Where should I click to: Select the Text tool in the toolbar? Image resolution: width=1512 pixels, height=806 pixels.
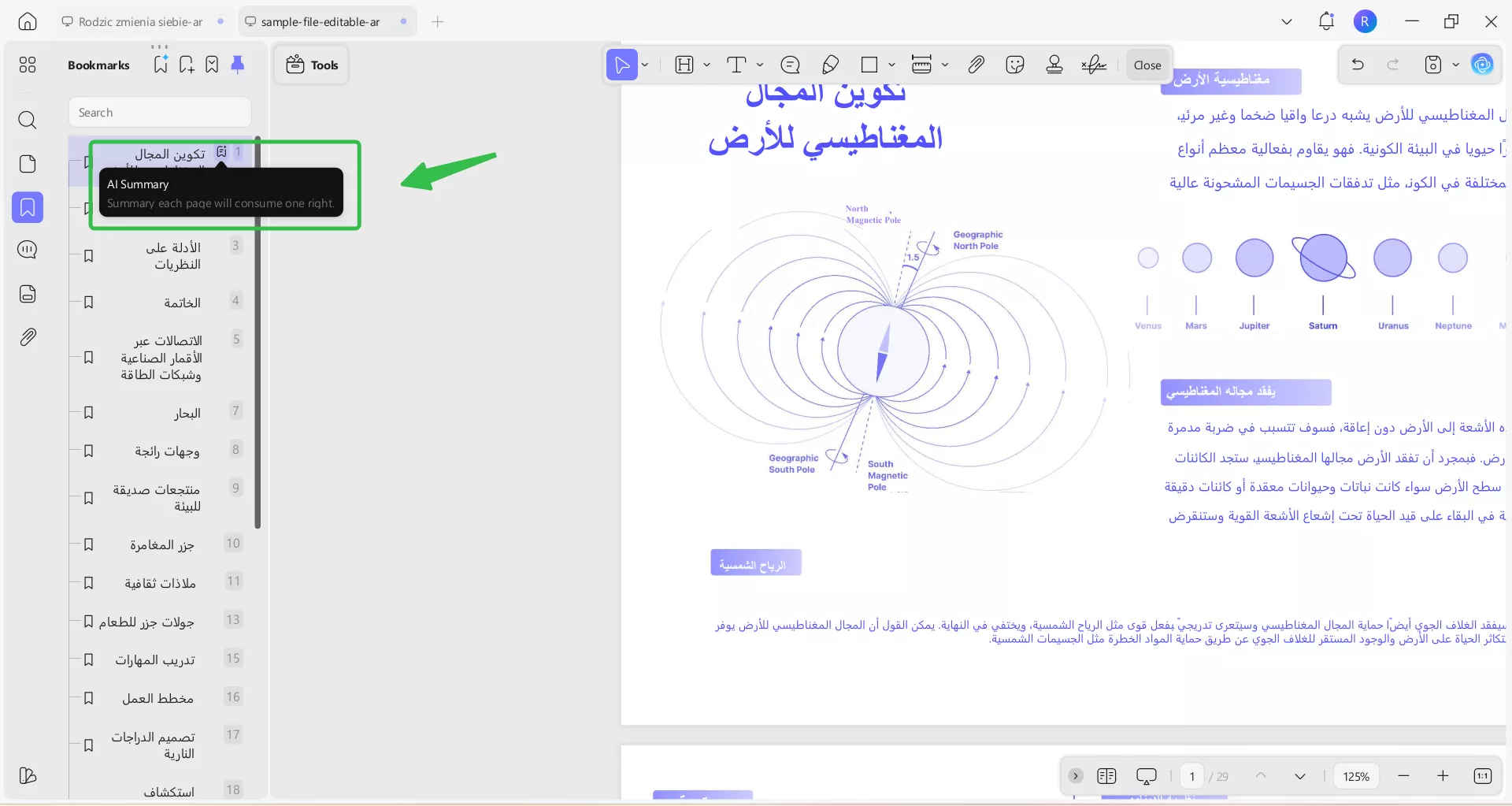tap(738, 65)
